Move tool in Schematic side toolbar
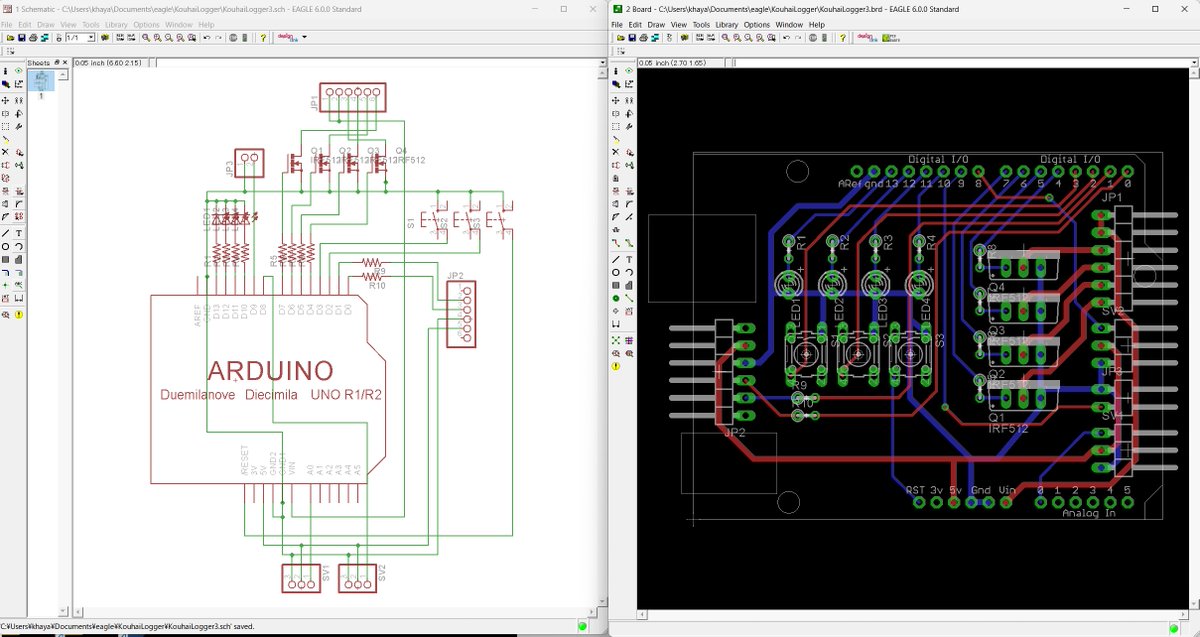Image resolution: width=1200 pixels, height=637 pixels. [x=6, y=100]
